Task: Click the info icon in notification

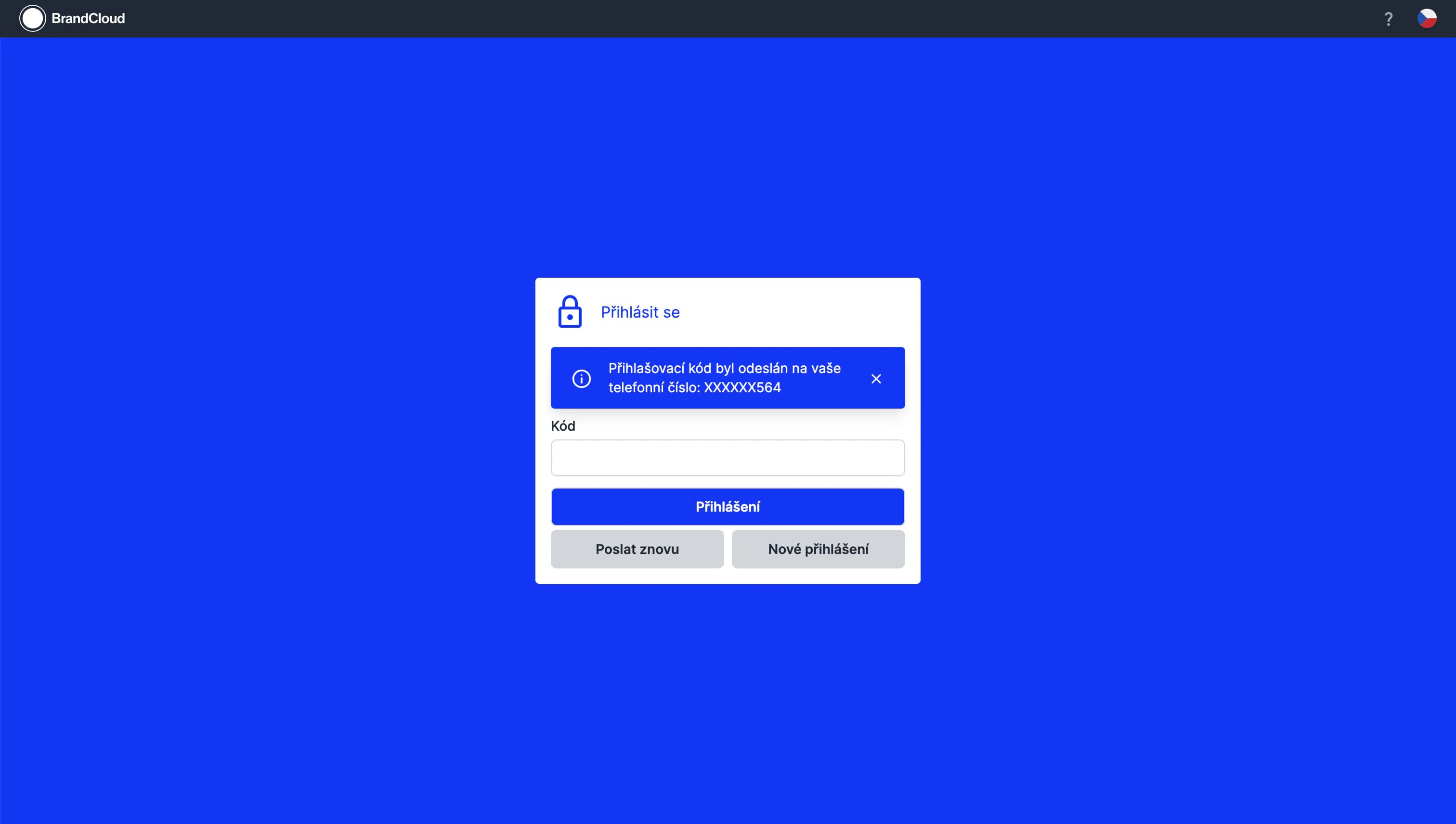Action: (x=581, y=379)
